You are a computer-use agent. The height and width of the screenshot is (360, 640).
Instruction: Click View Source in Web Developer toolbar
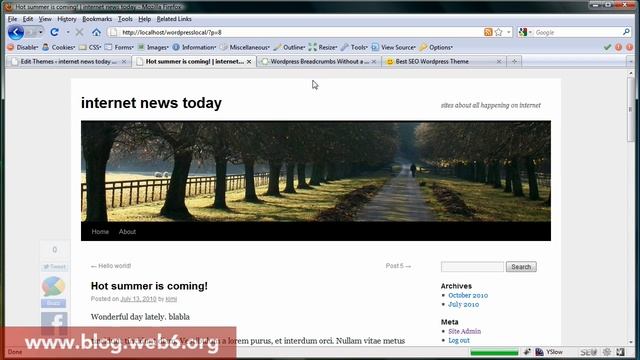[393, 47]
